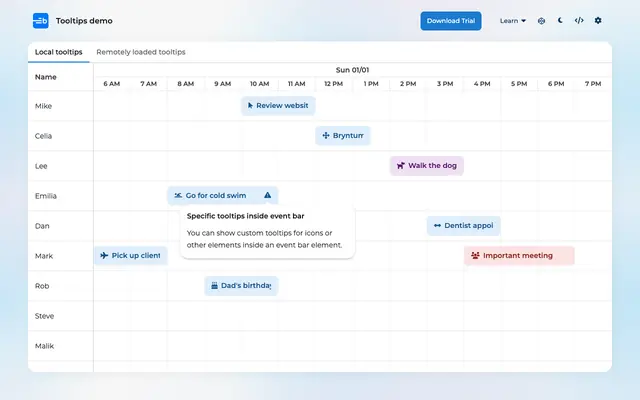Click the 5 PM time header
The height and width of the screenshot is (400, 640).
pos(519,84)
